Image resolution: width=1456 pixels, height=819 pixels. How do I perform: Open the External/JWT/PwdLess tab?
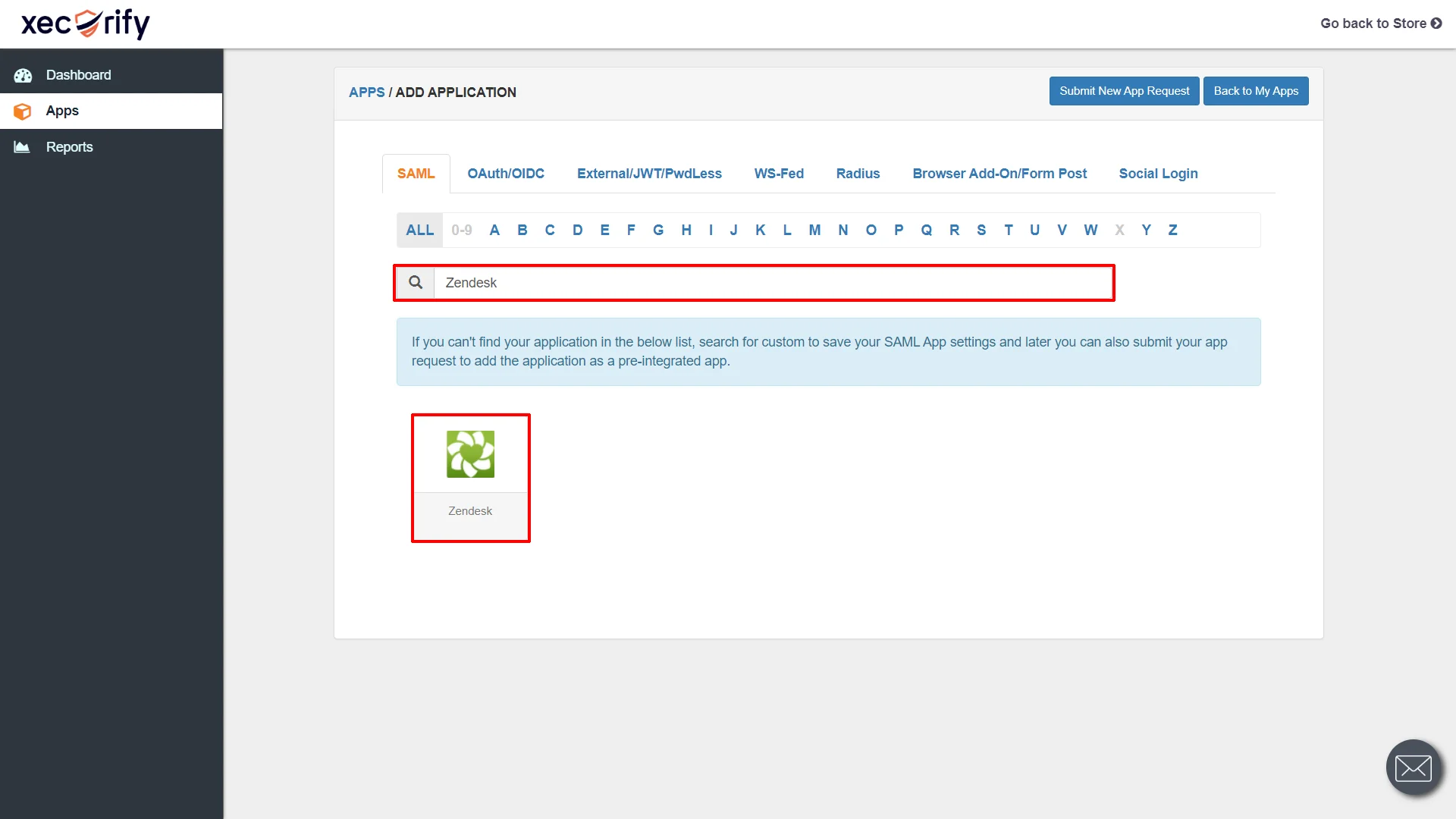pyautogui.click(x=649, y=174)
